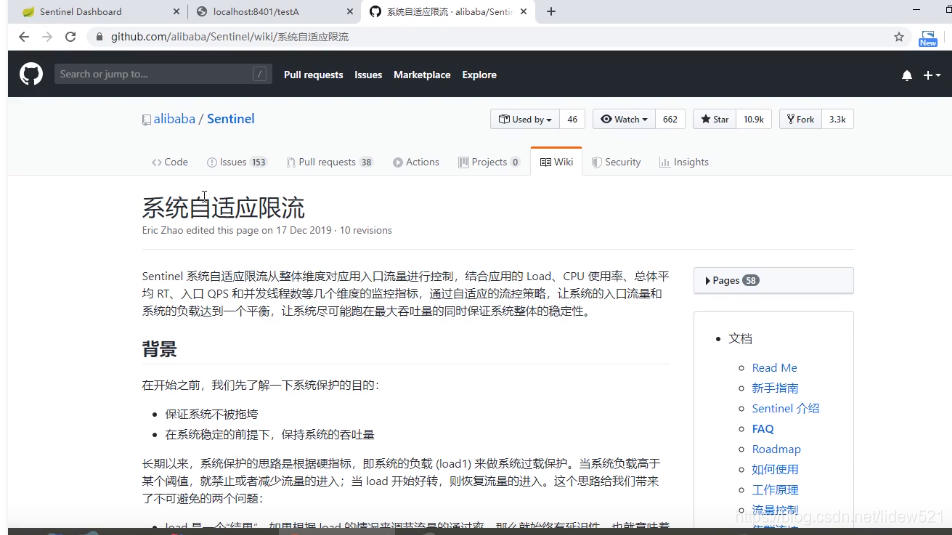The height and width of the screenshot is (535, 952).
Task: Click the stargazers count 10.9k
Action: pyautogui.click(x=753, y=120)
